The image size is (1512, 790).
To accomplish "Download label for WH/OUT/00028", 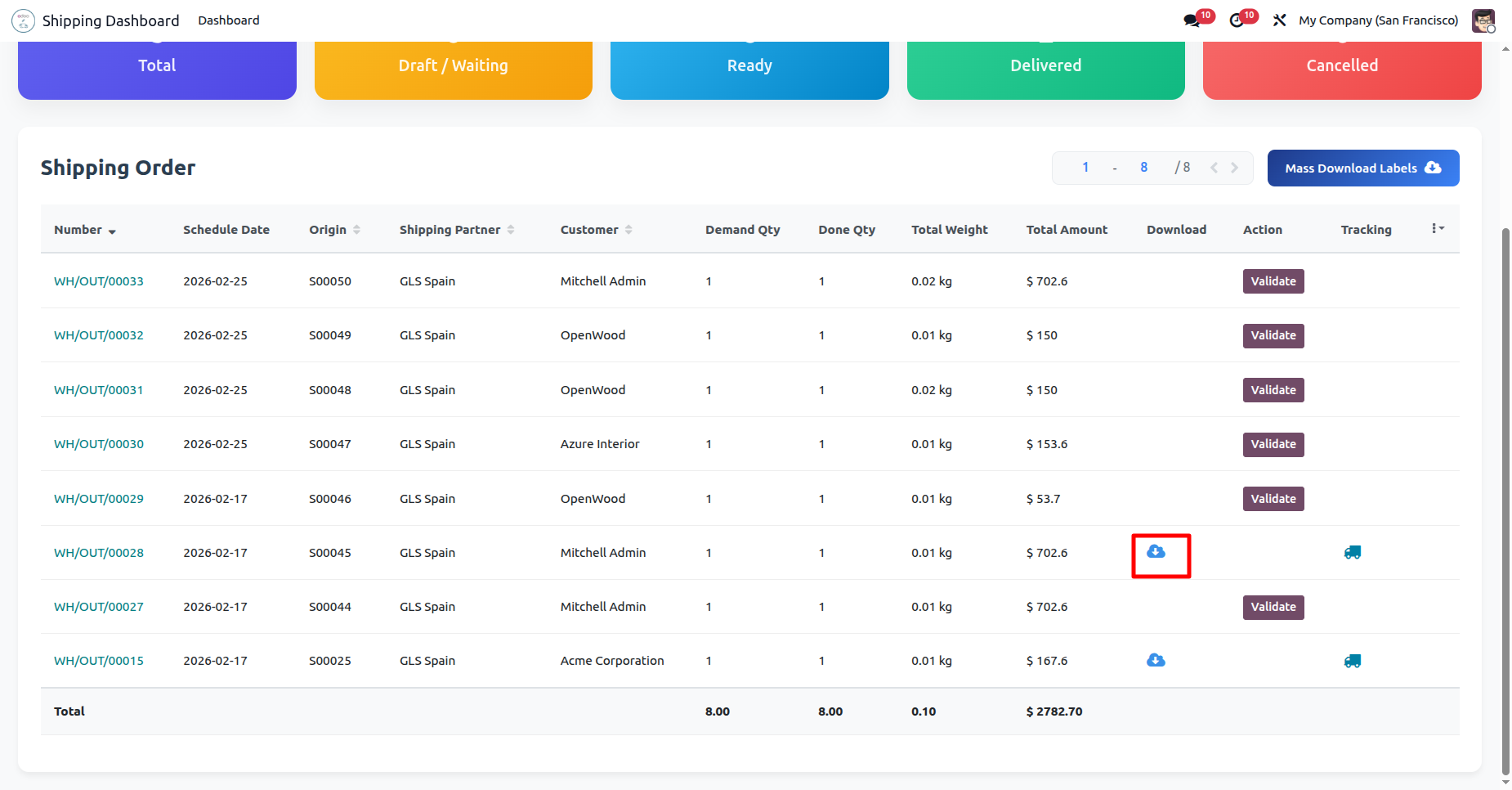I will [1156, 552].
